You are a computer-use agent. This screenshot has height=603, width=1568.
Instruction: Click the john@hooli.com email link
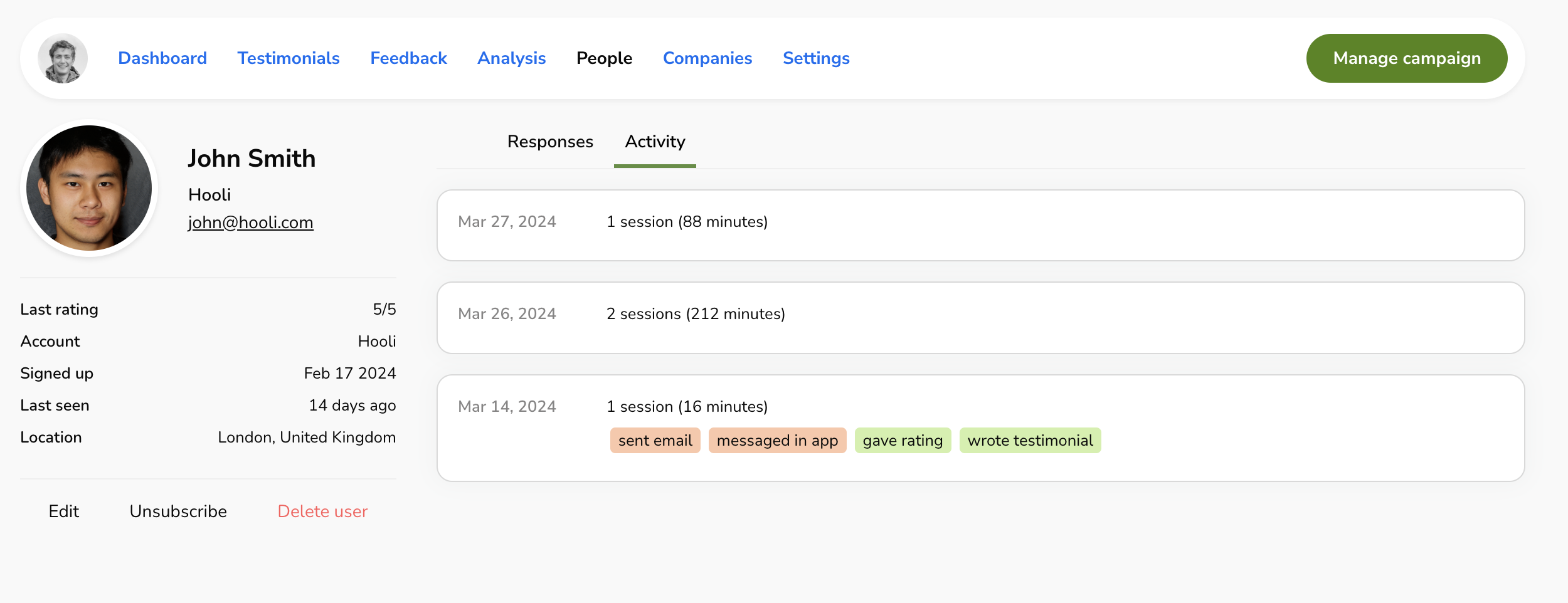pos(250,223)
